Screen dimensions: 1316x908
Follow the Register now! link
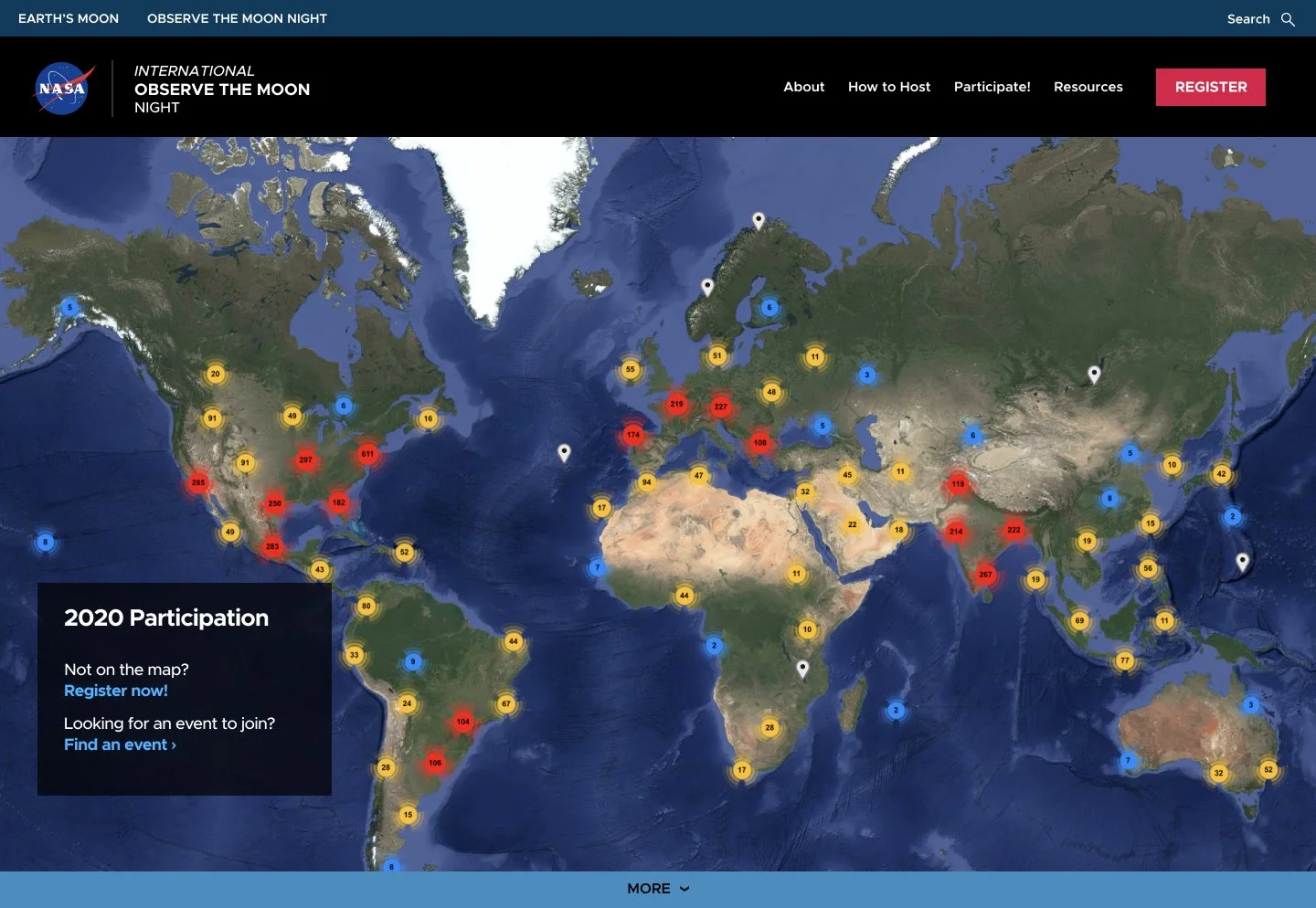coord(115,691)
